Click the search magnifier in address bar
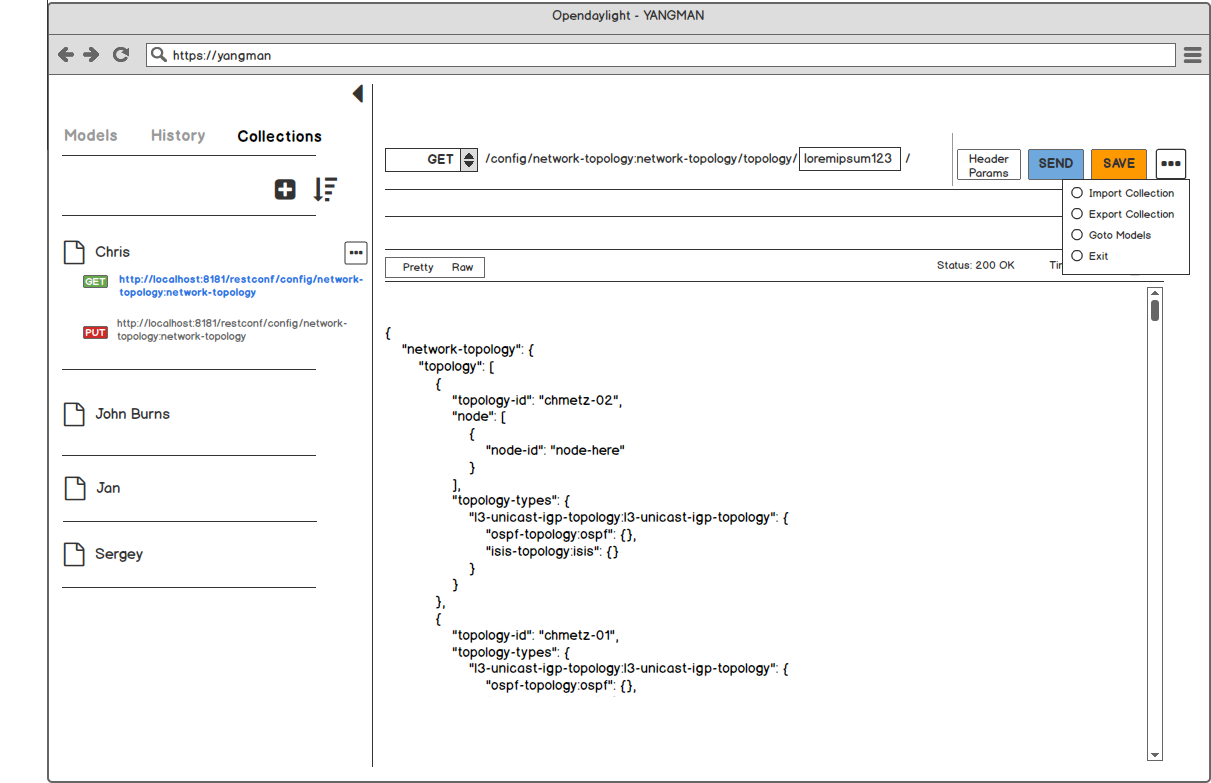The image size is (1211, 783). [158, 55]
